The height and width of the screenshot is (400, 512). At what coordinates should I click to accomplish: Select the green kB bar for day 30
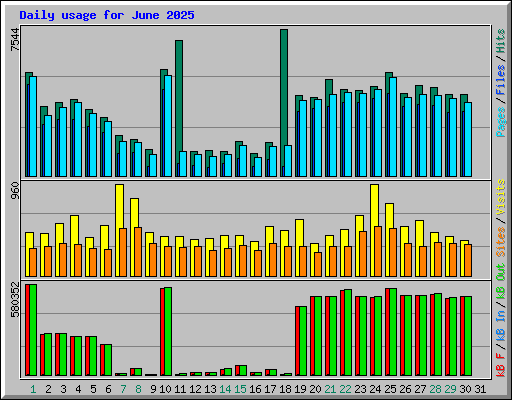pos(468,336)
